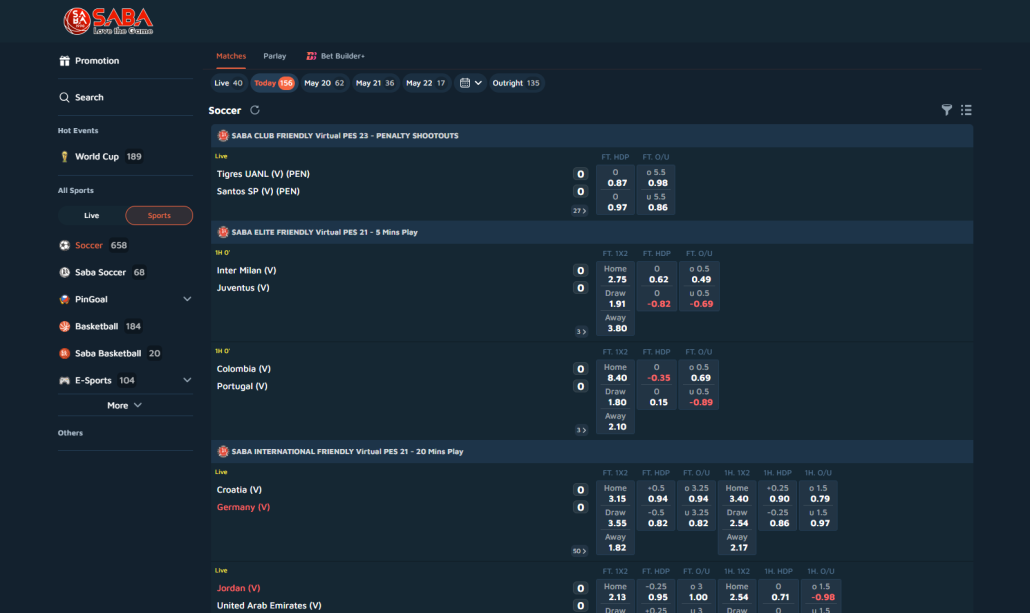1030x613 pixels.
Task: Select Today 156 filter
Action: point(273,83)
